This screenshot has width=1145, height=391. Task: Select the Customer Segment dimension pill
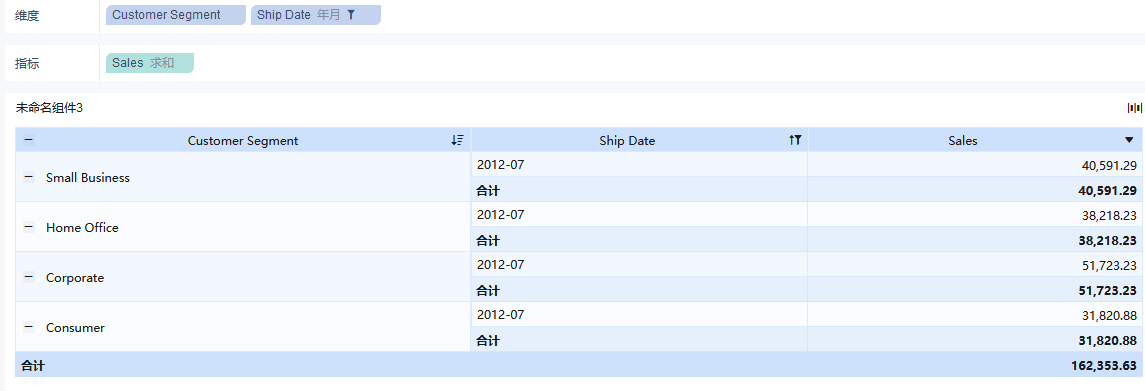[176, 15]
